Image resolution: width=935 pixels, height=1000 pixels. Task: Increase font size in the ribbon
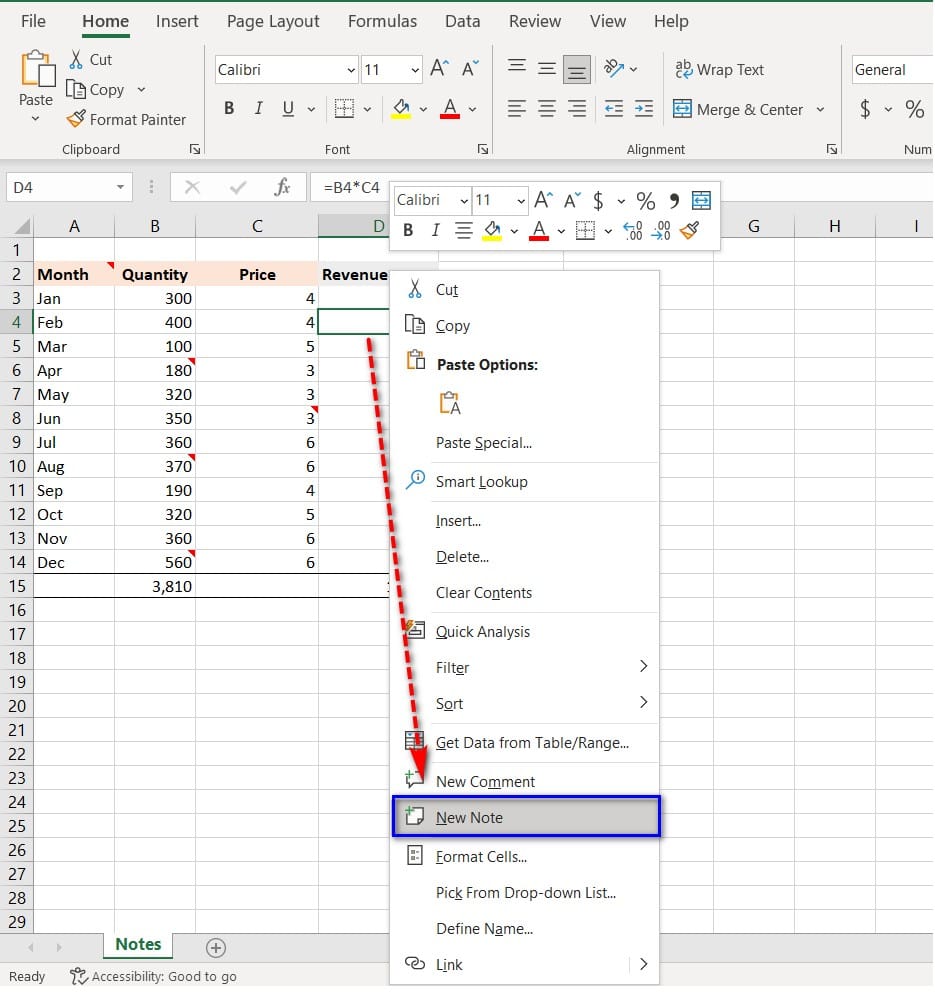[439, 68]
